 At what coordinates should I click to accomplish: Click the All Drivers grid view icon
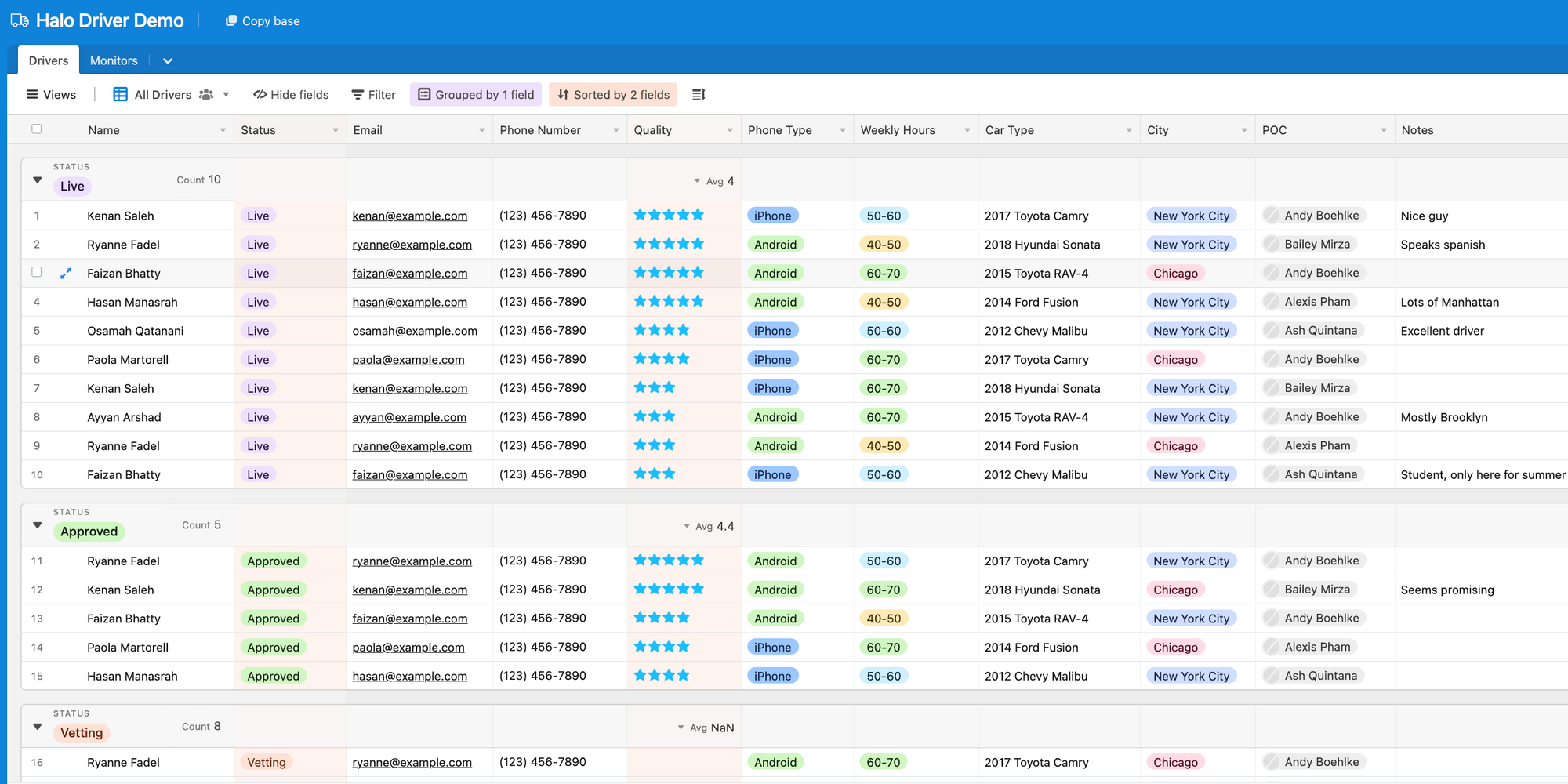pyautogui.click(x=119, y=94)
